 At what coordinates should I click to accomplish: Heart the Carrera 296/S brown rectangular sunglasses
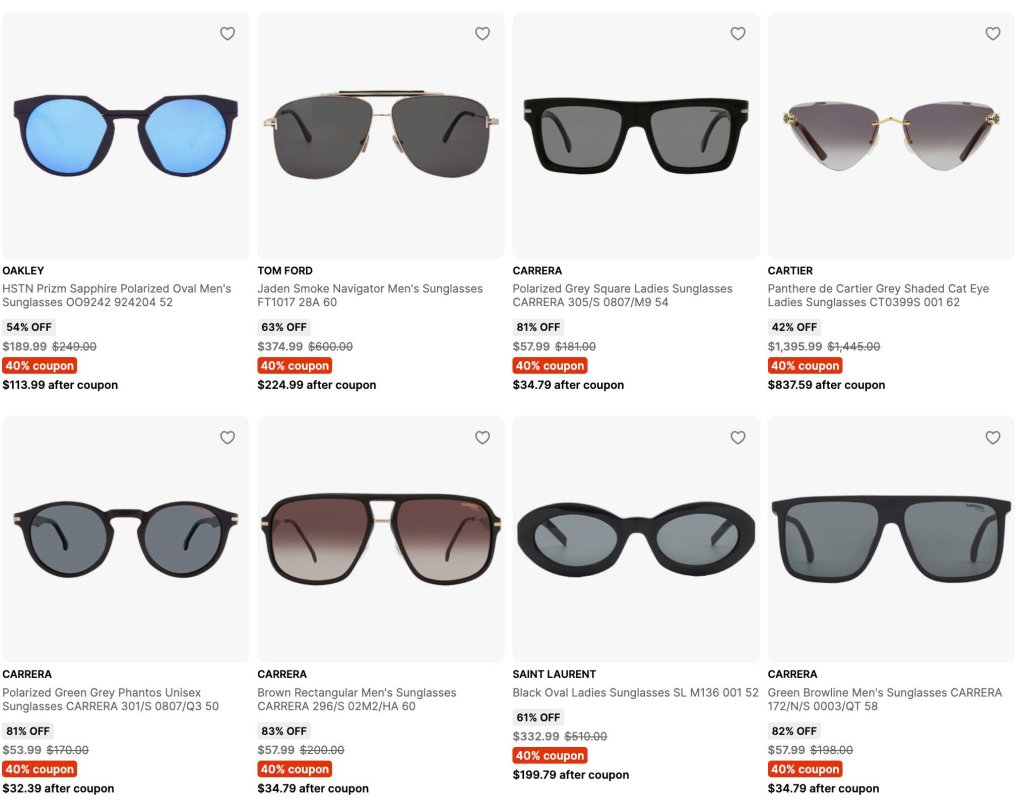pyautogui.click(x=482, y=438)
